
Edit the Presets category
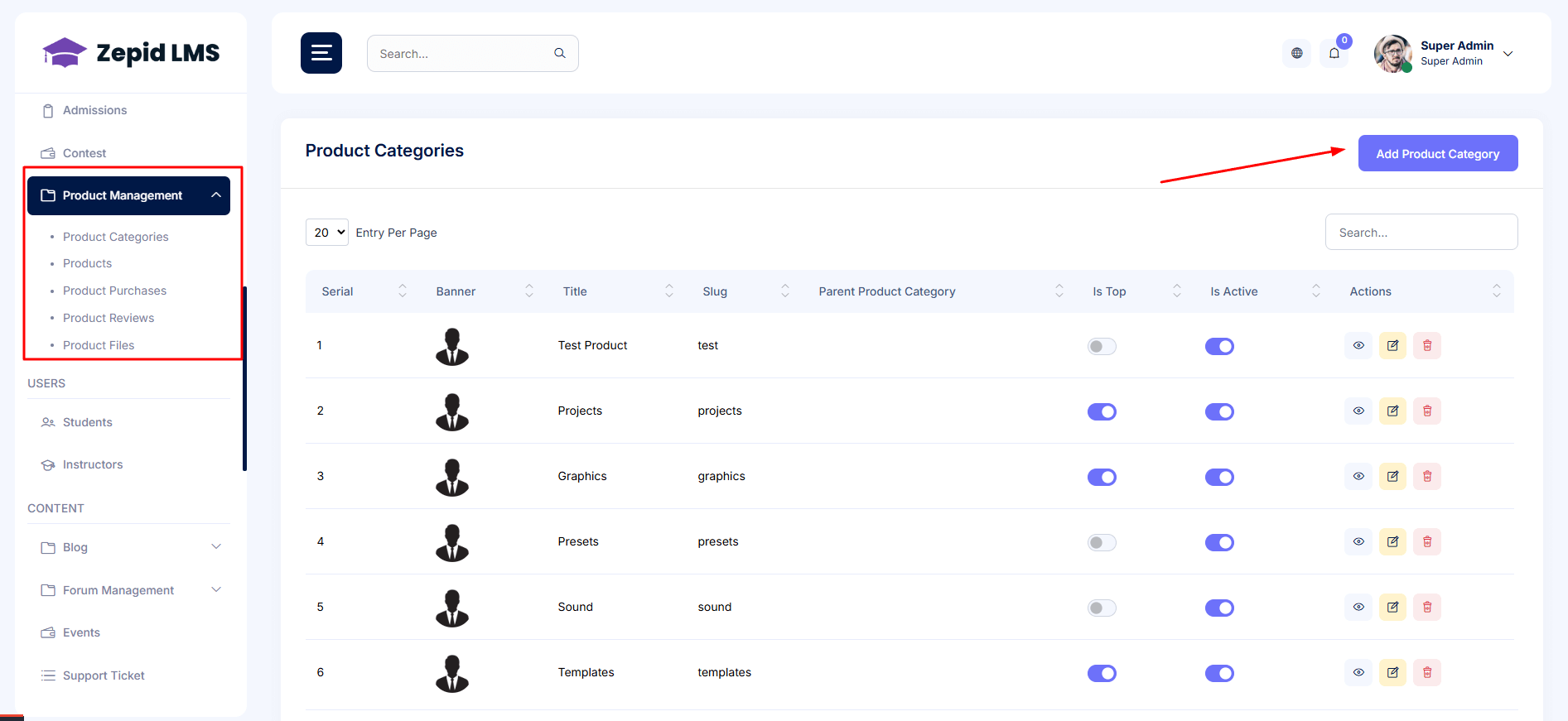[1392, 541]
